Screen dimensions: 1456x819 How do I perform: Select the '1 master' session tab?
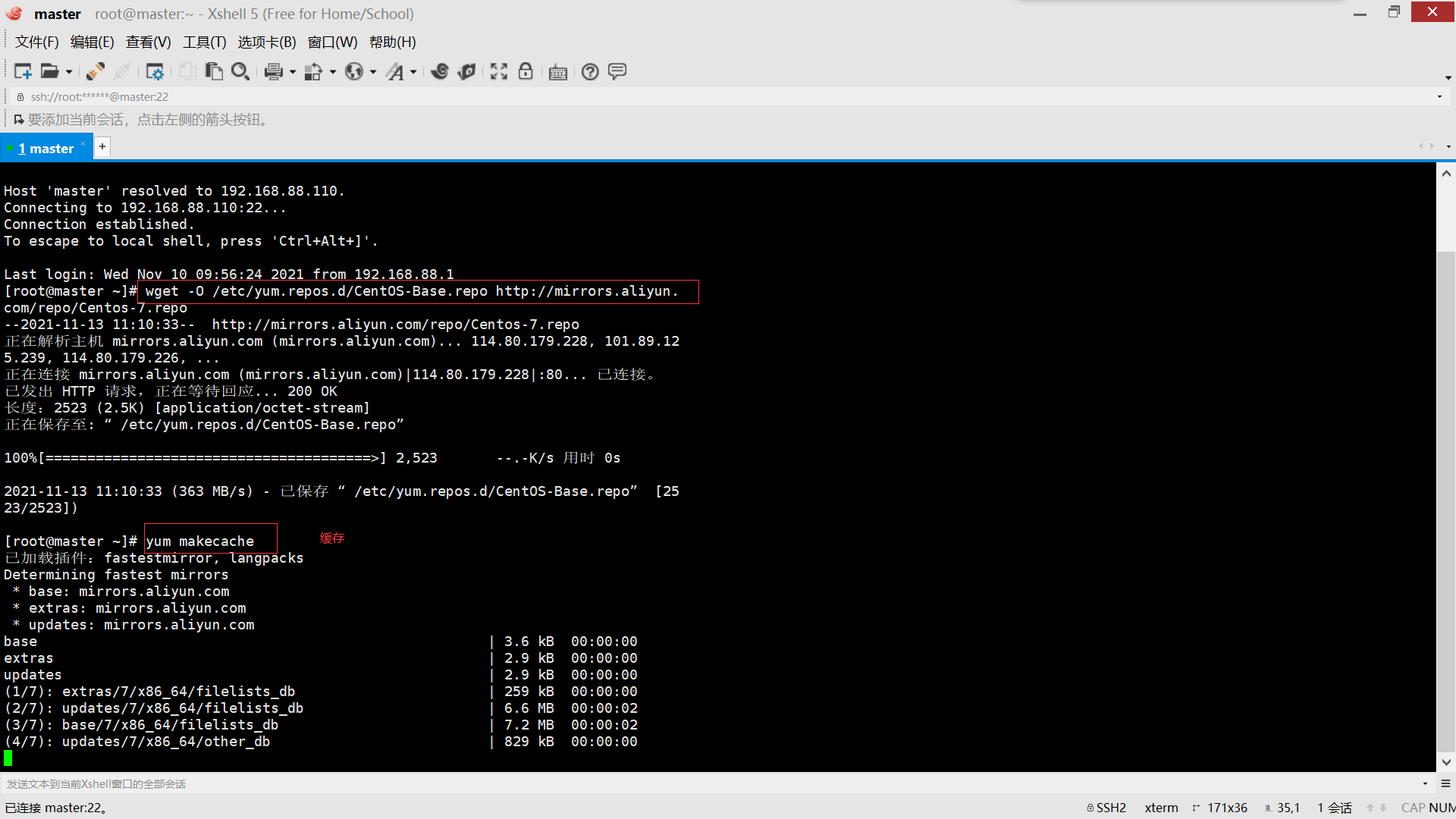[45, 149]
